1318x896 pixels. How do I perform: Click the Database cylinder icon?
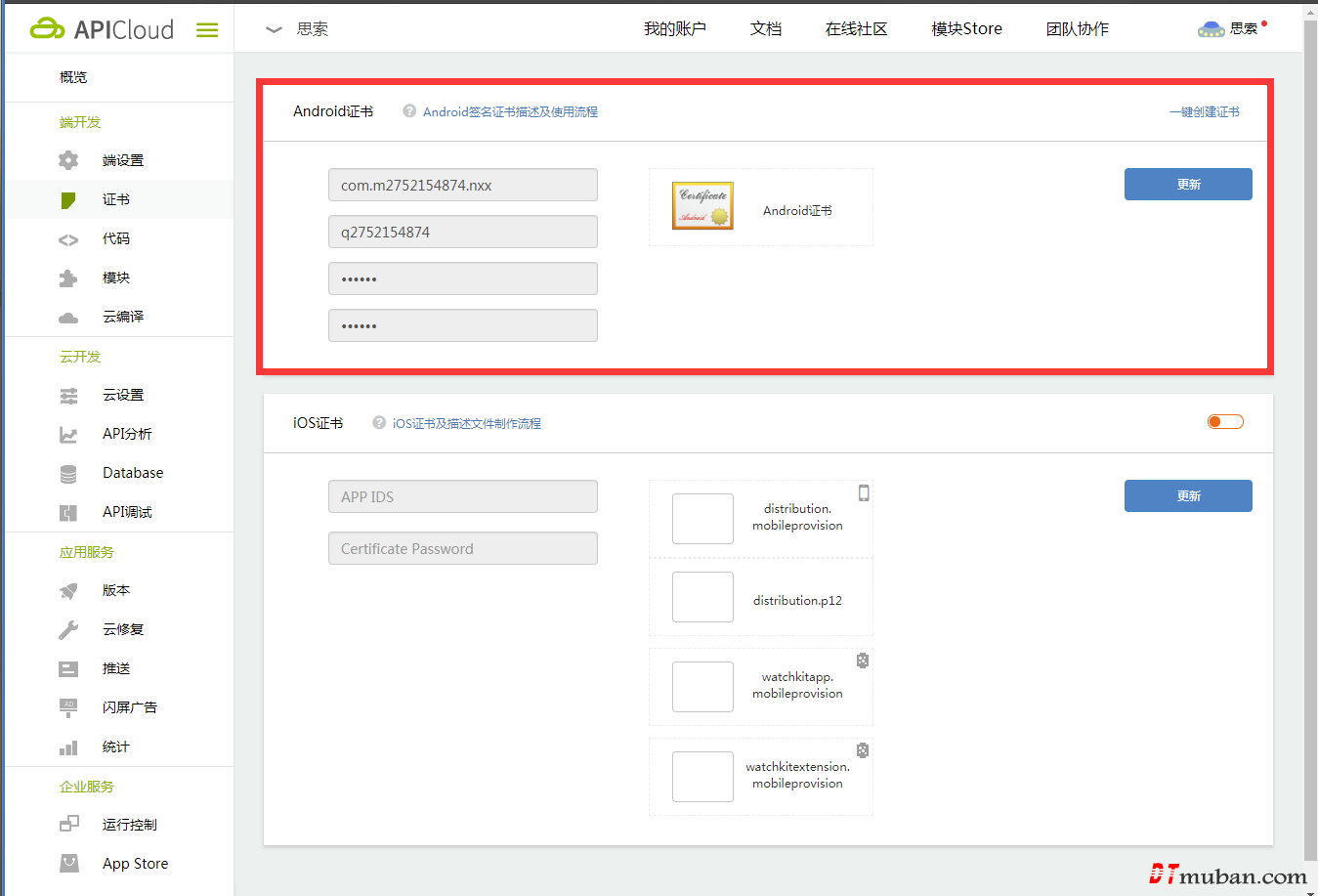pyautogui.click(x=68, y=474)
